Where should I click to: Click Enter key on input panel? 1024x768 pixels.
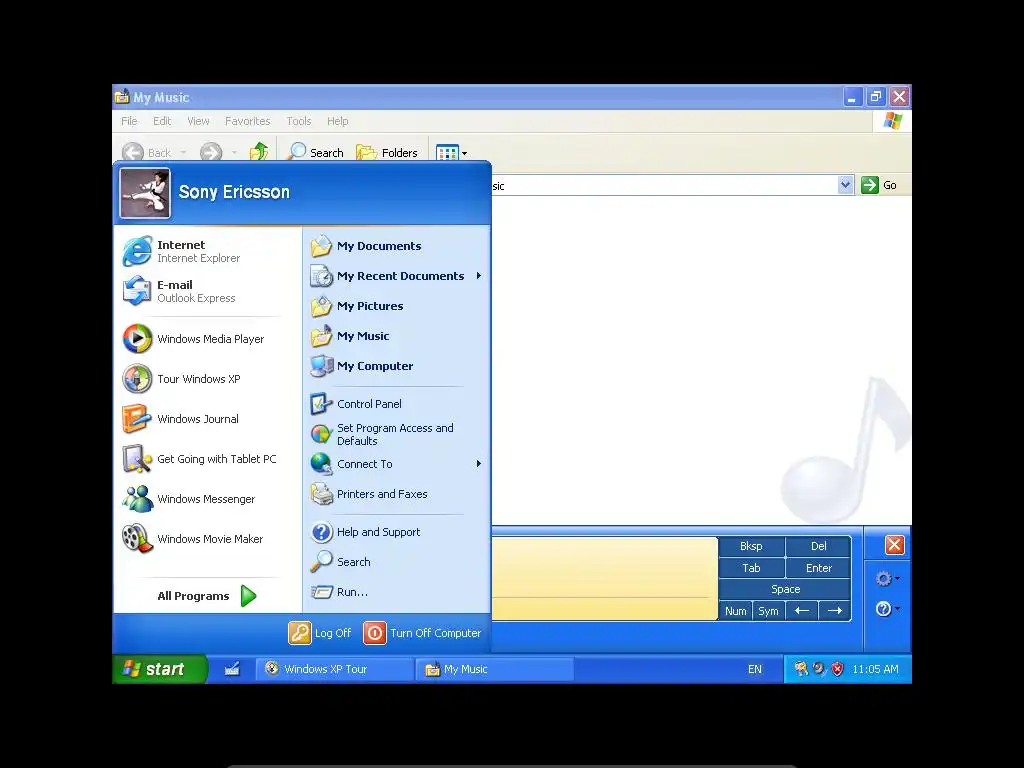818,568
